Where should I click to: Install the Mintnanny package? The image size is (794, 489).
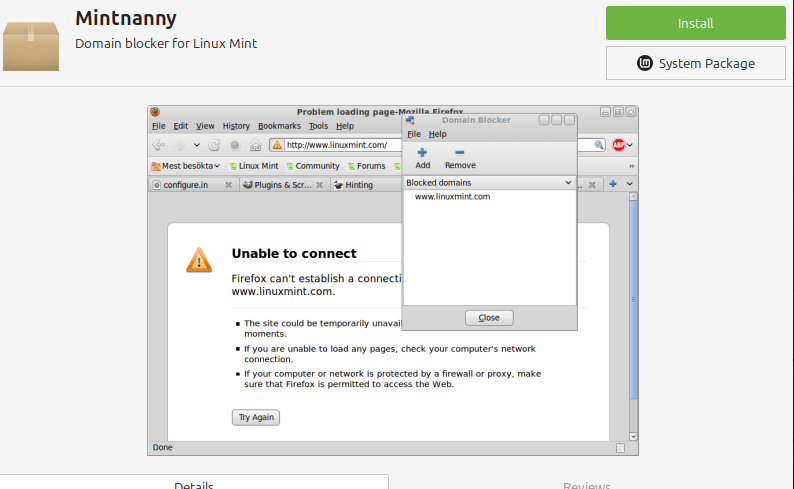click(x=695, y=23)
